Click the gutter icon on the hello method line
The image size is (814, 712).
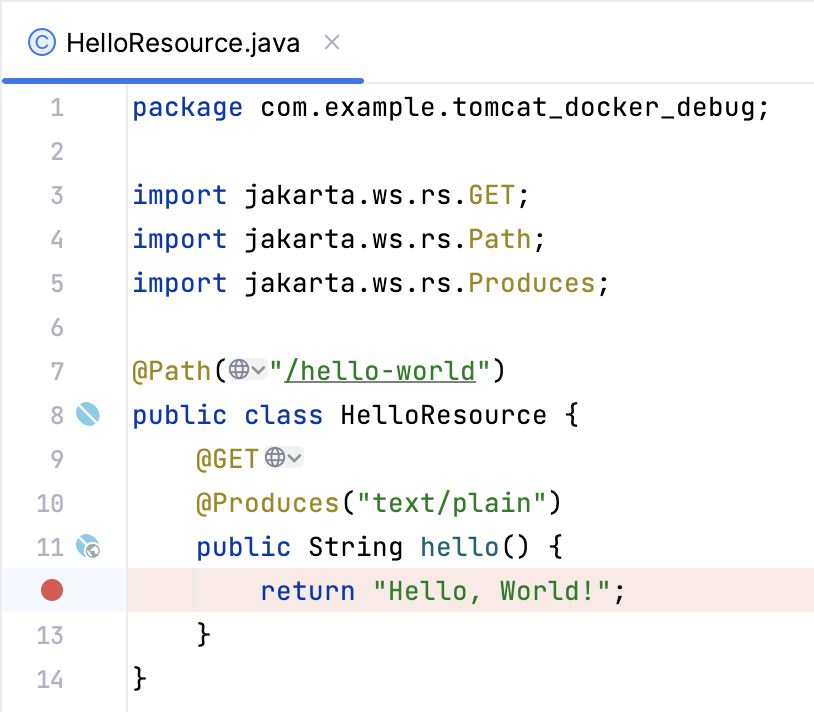coord(87,547)
